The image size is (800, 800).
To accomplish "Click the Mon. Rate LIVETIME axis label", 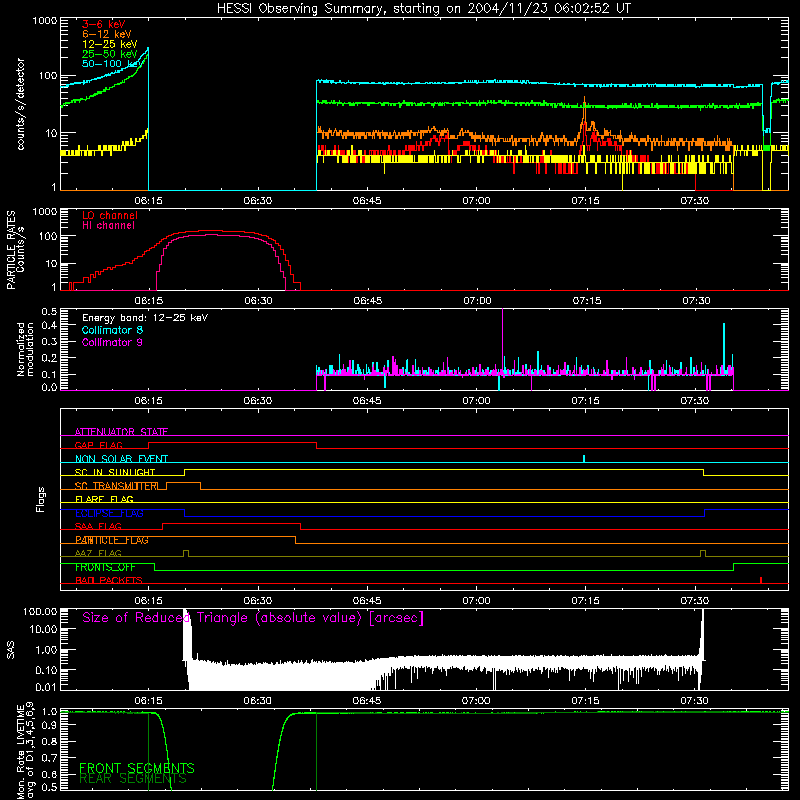I will click(x=26, y=750).
